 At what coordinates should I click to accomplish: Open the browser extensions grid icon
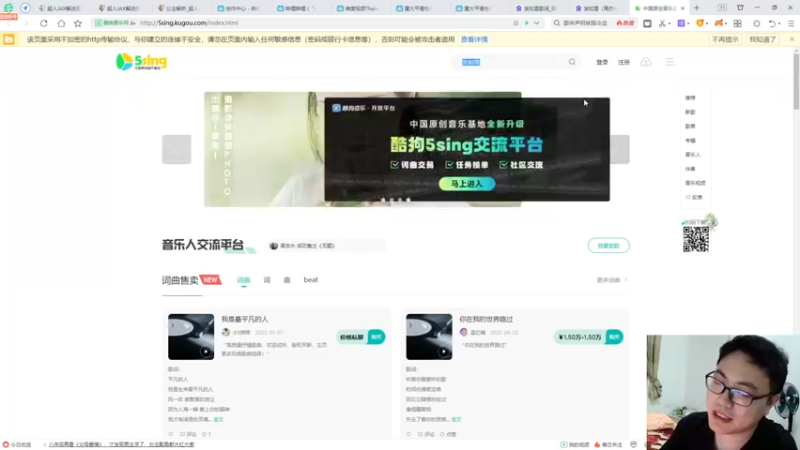pos(737,23)
